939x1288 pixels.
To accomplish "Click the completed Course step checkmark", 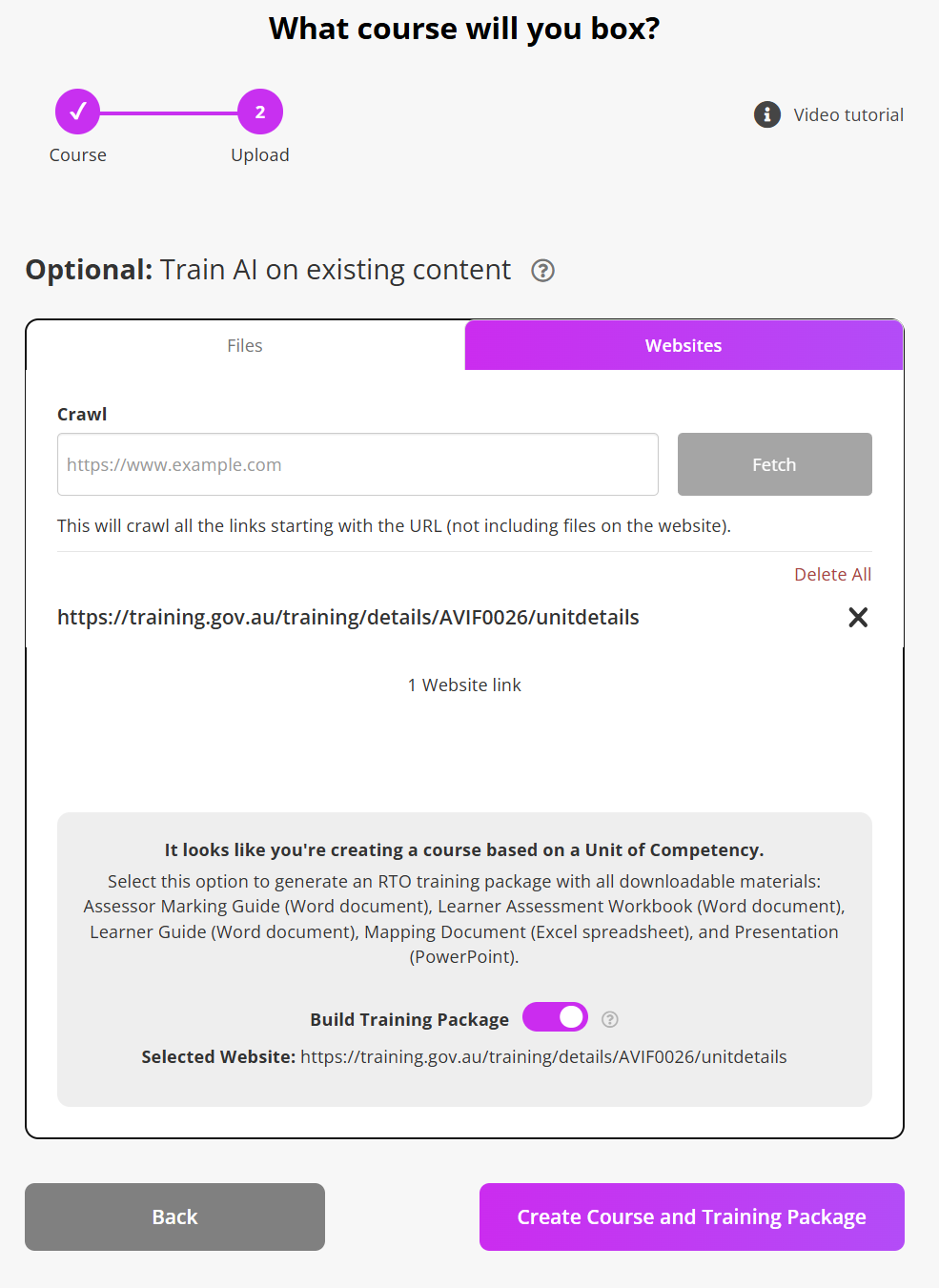I will click(77, 112).
